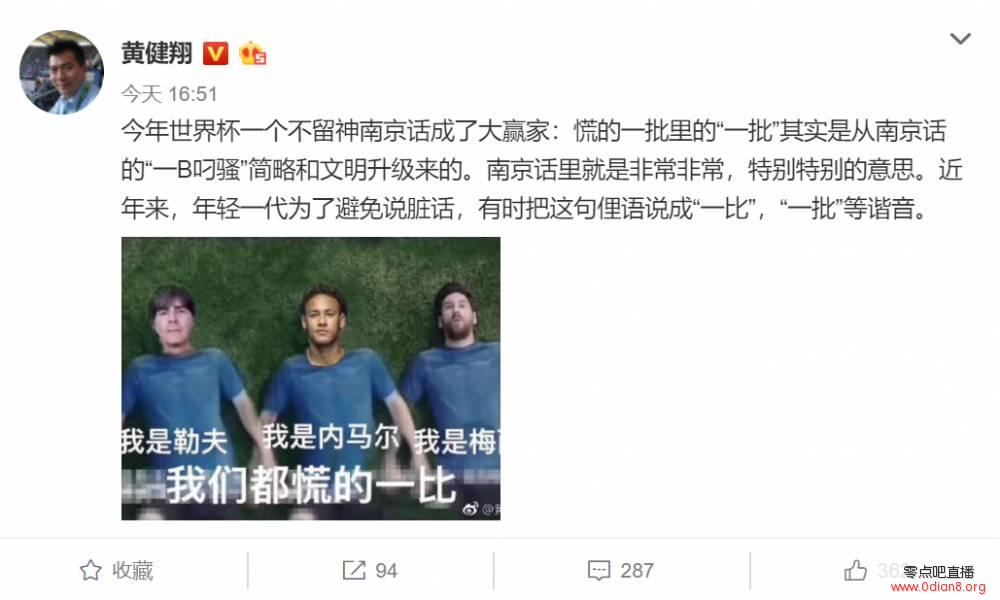Click the orange V verified badge
1000x600 pixels.
[x=216, y=54]
